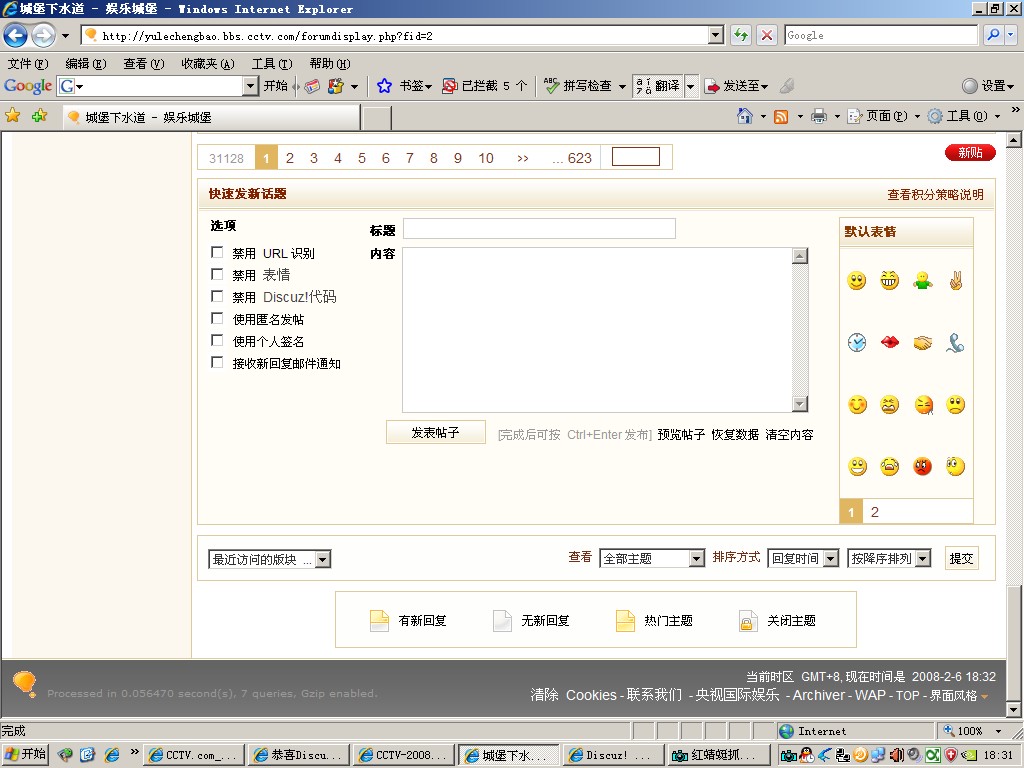Click the IE Refresh page icon
Screen dimensions: 1024x768
[x=741, y=35]
